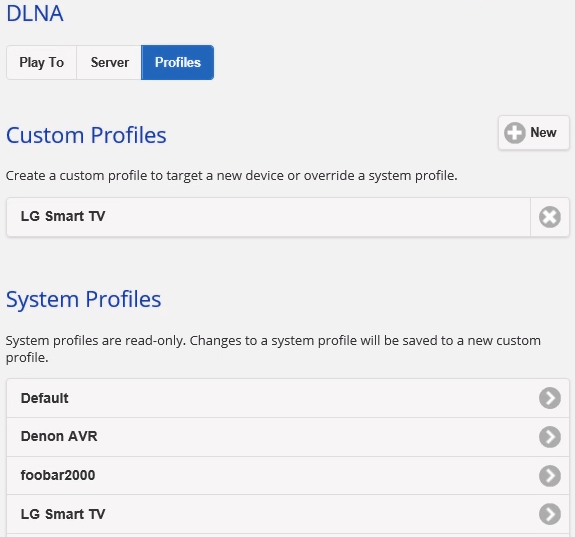
Task: Click the custom profile description text
Action: click(x=232, y=176)
